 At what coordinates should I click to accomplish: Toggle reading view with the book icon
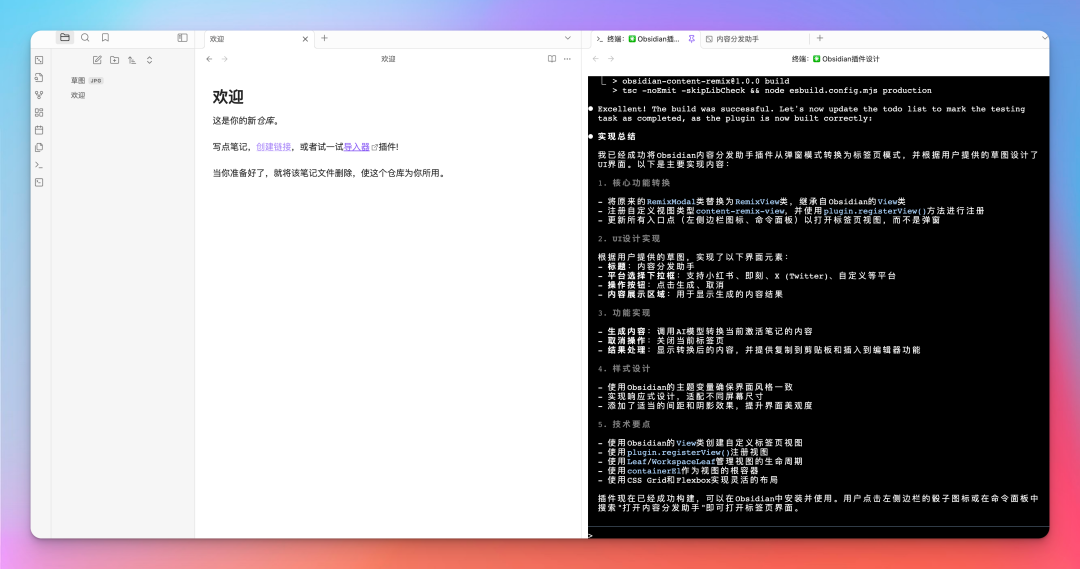[552, 59]
